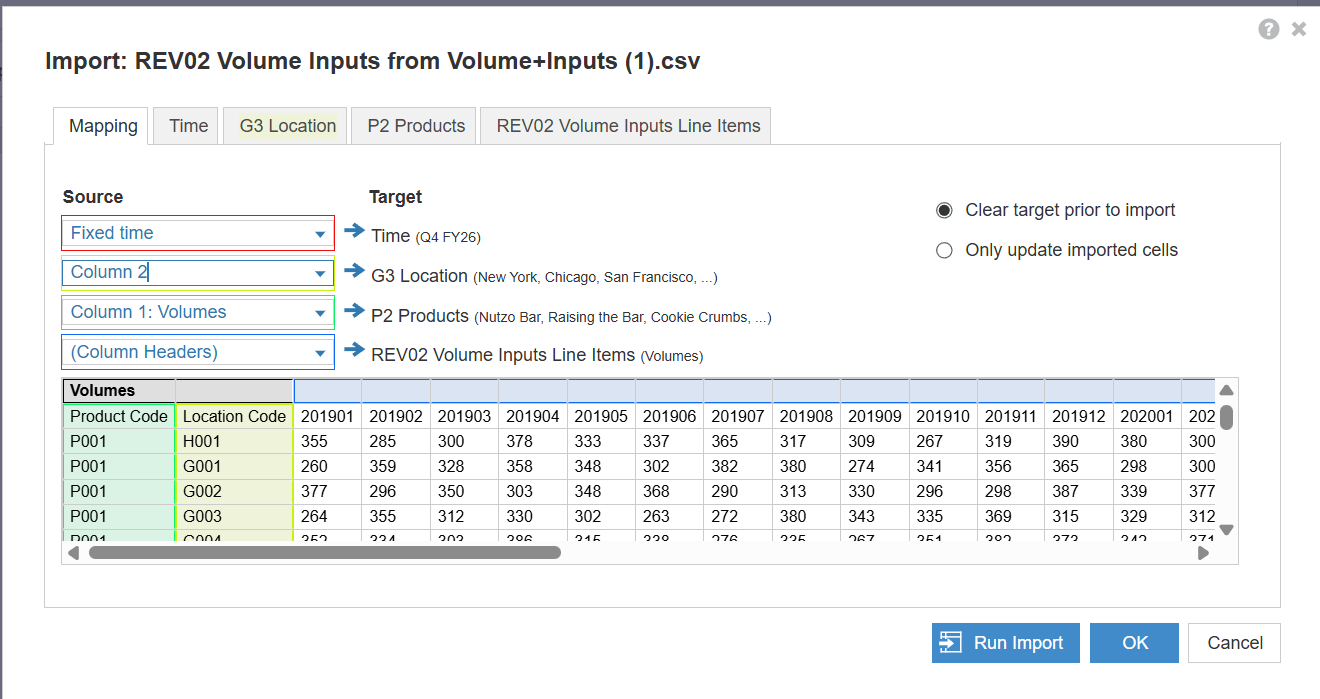The height and width of the screenshot is (699, 1320).
Task: Click location code cell H001
Action: point(234,441)
